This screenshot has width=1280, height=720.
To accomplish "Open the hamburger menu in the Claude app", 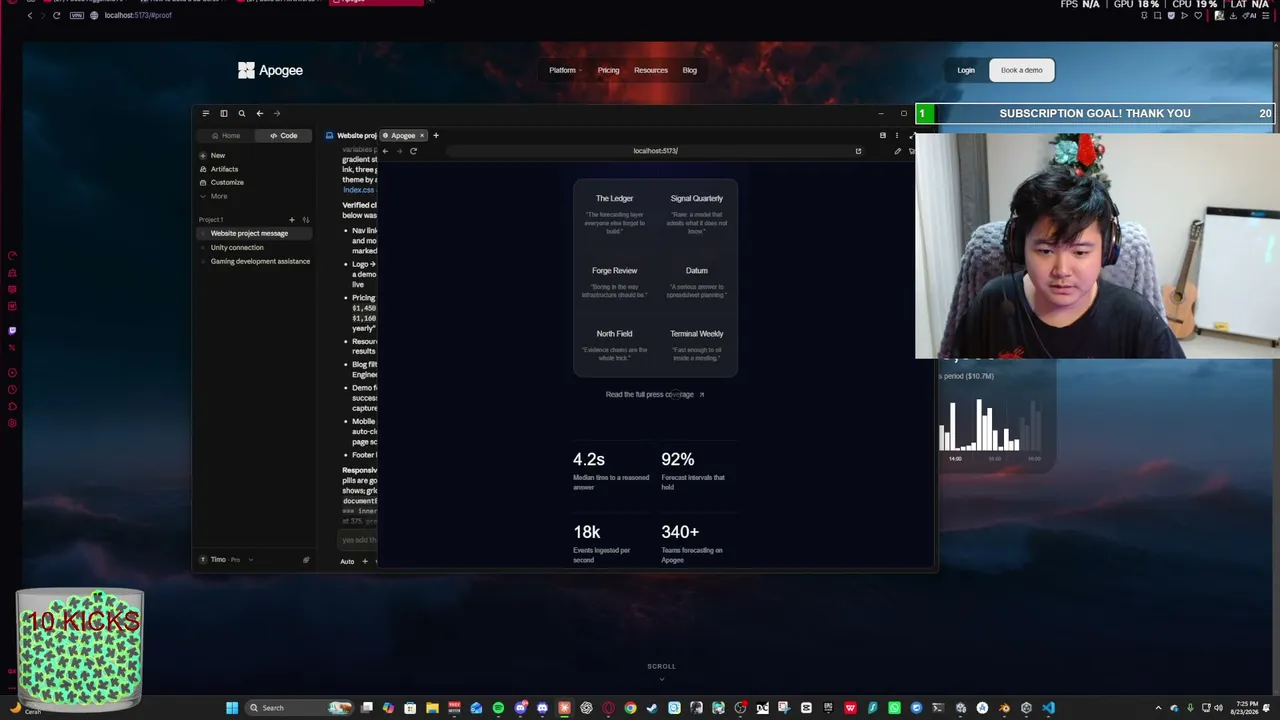I will click(x=205, y=113).
